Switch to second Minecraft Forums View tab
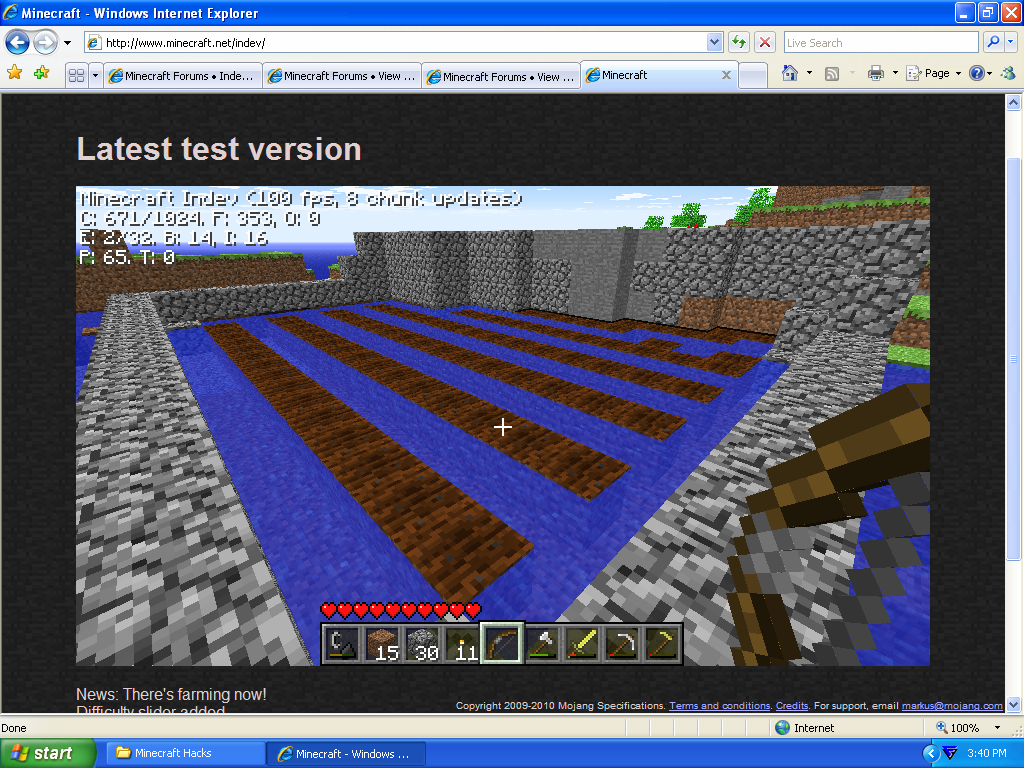Screen dimensions: 1024x768 coord(342,76)
